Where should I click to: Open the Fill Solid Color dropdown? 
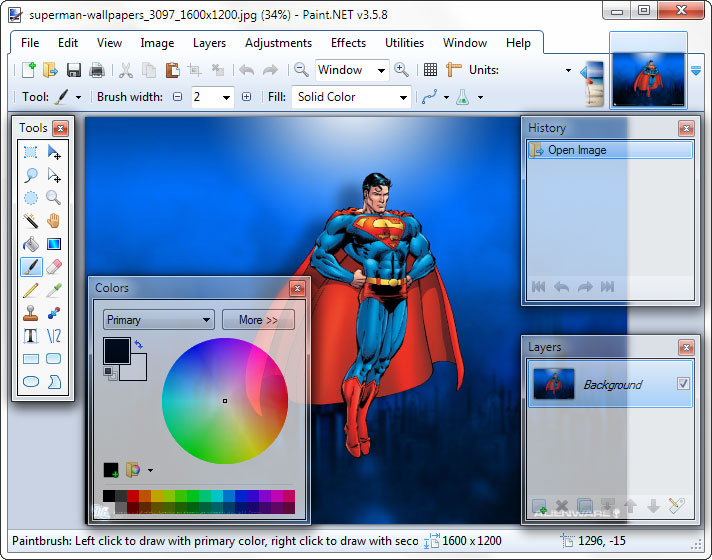[403, 97]
